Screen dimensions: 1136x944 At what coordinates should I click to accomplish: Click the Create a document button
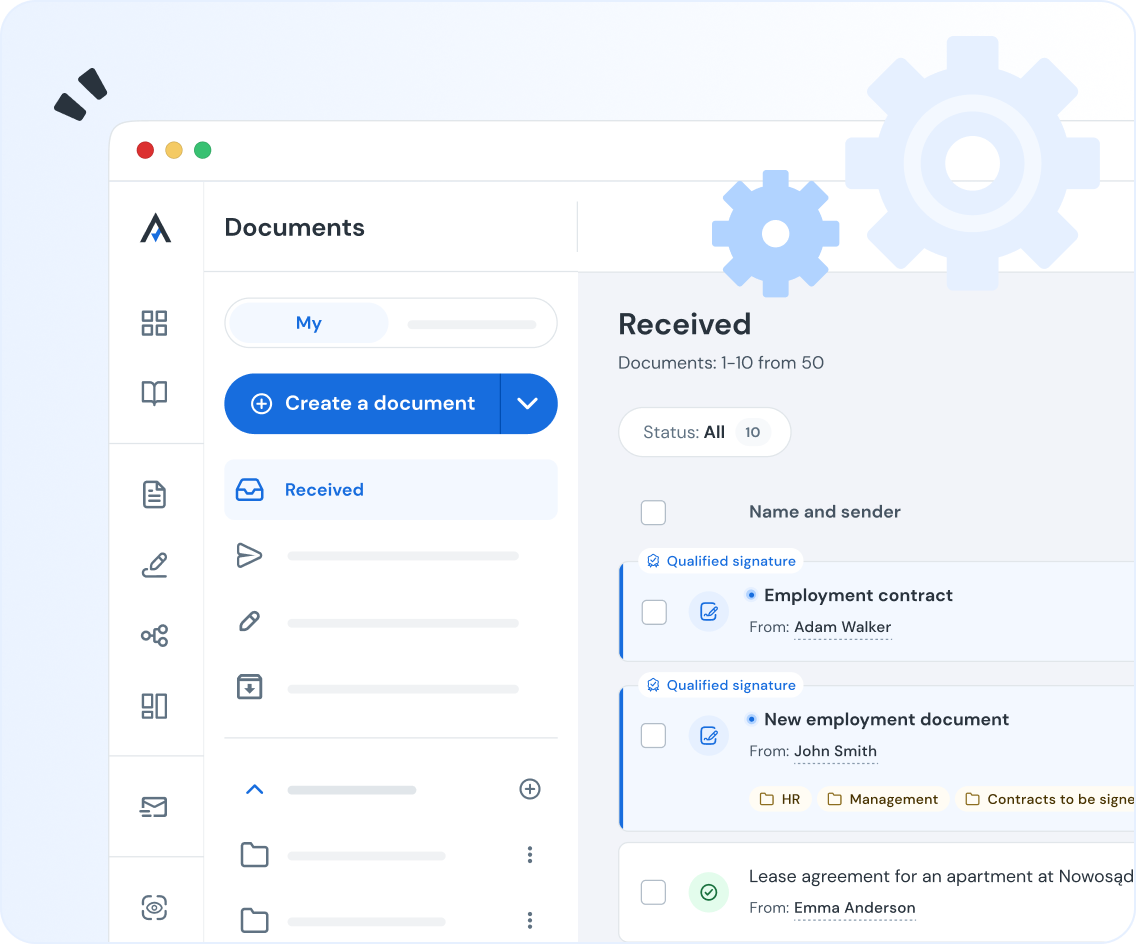pyautogui.click(x=362, y=404)
